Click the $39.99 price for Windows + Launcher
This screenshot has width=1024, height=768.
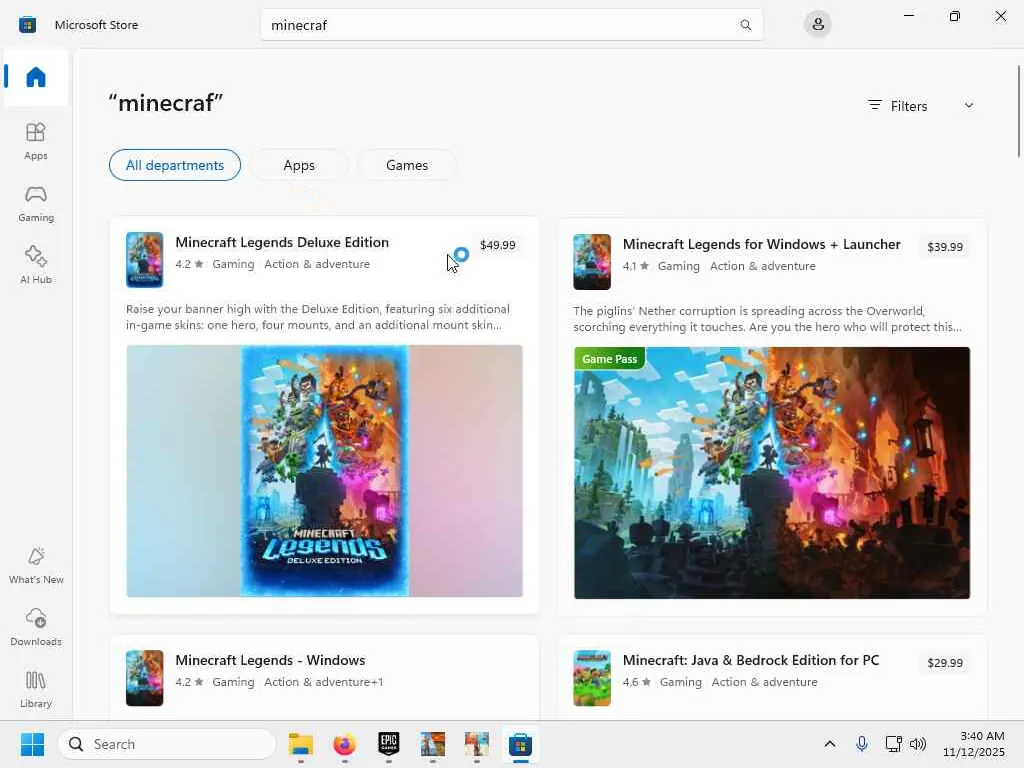945,247
